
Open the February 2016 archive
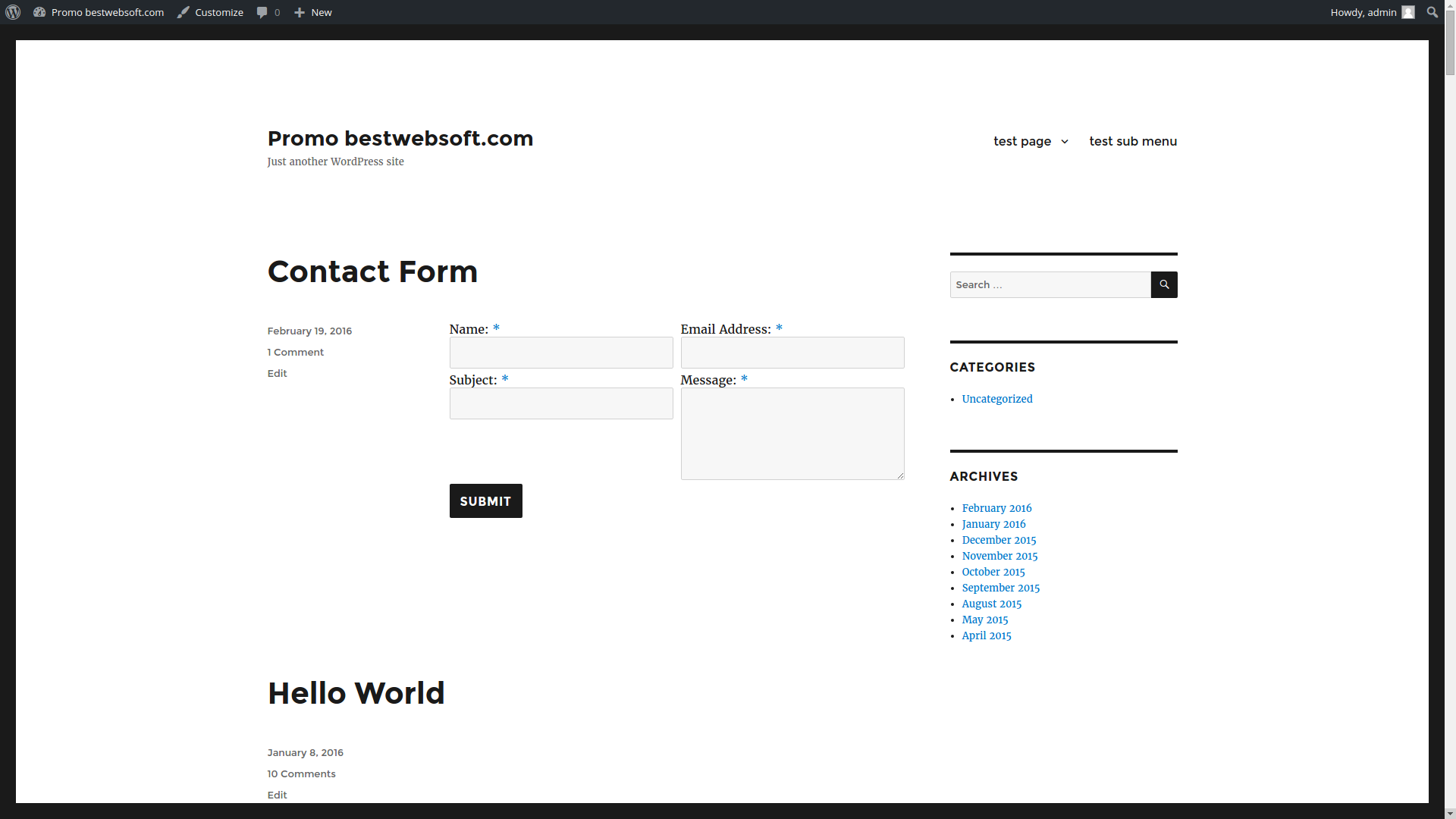click(996, 508)
